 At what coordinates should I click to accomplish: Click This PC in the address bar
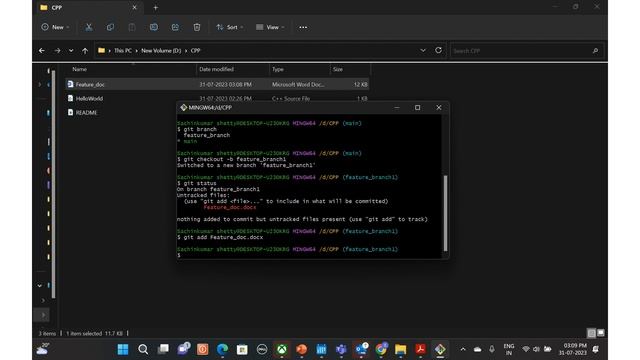pos(123,51)
